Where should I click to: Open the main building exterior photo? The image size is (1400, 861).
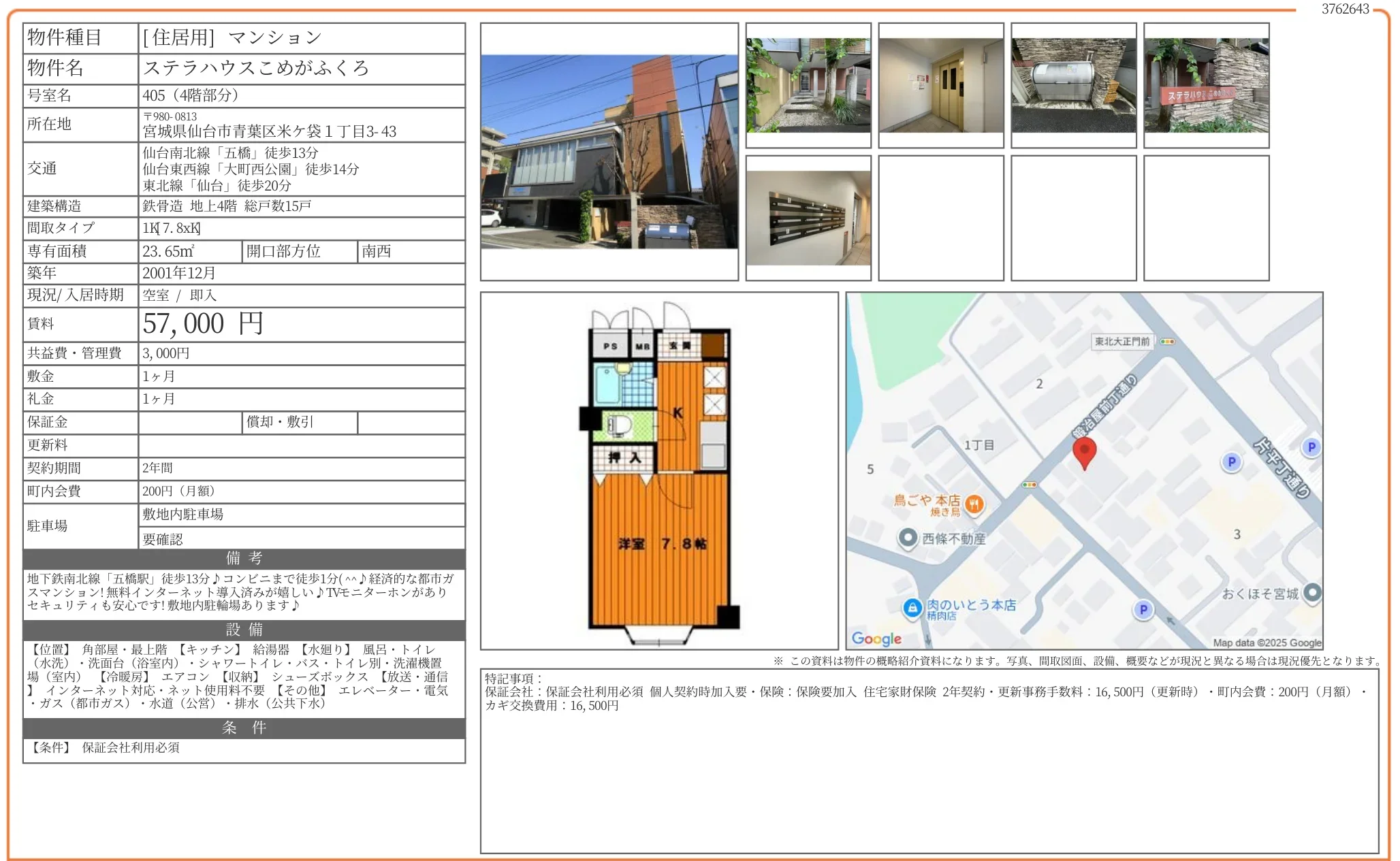click(609, 152)
